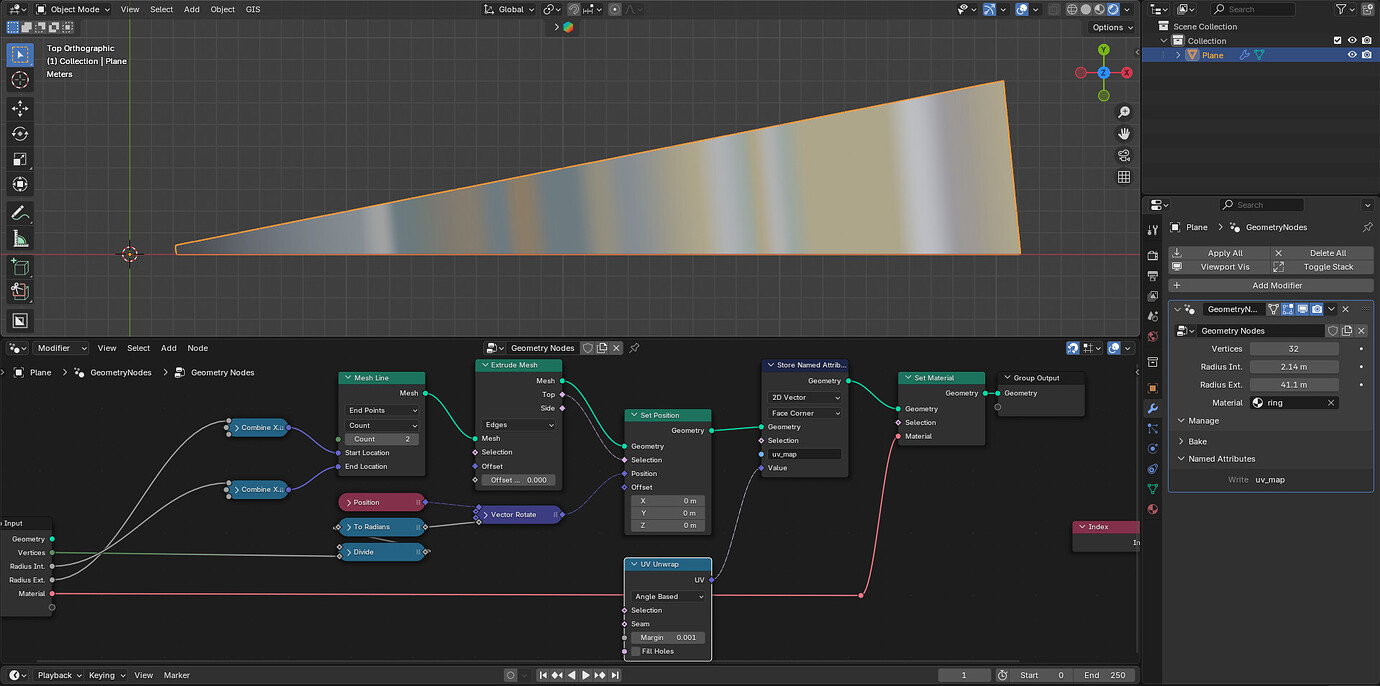Select the Add Cube tool
This screenshot has height=686, width=1380.
click(20, 267)
